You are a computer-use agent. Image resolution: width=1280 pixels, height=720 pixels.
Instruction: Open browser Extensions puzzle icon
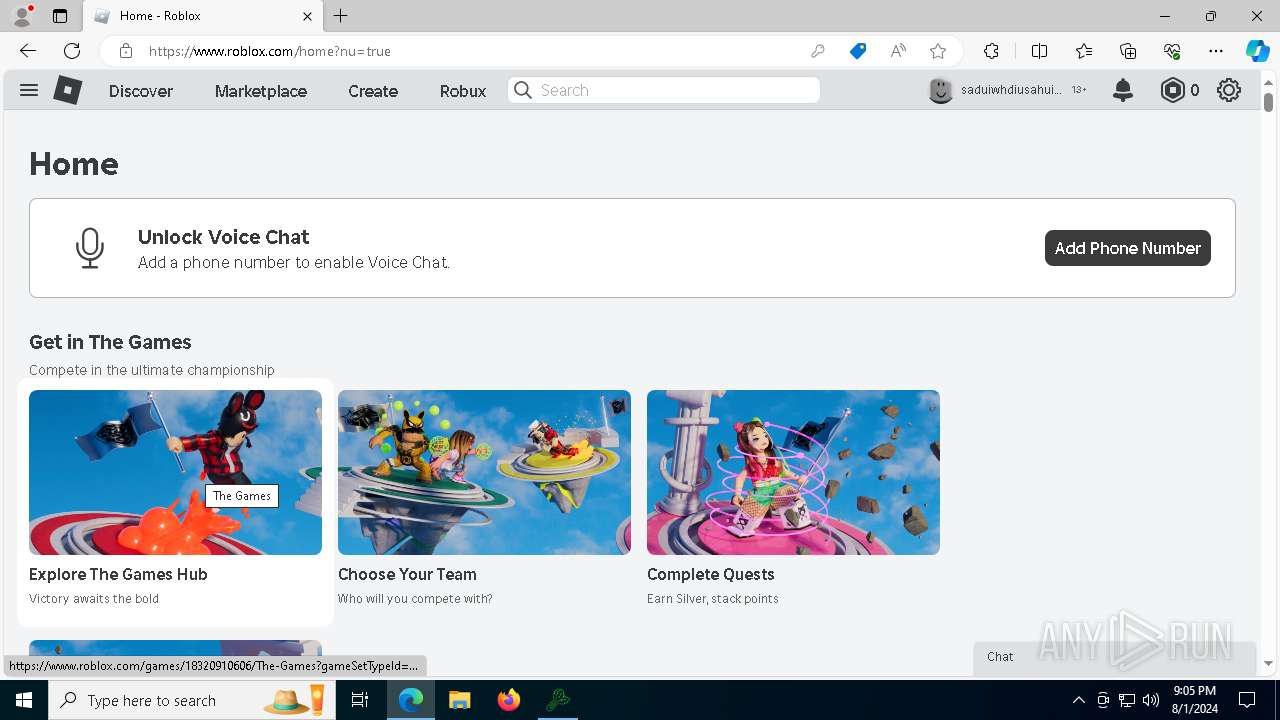(991, 51)
